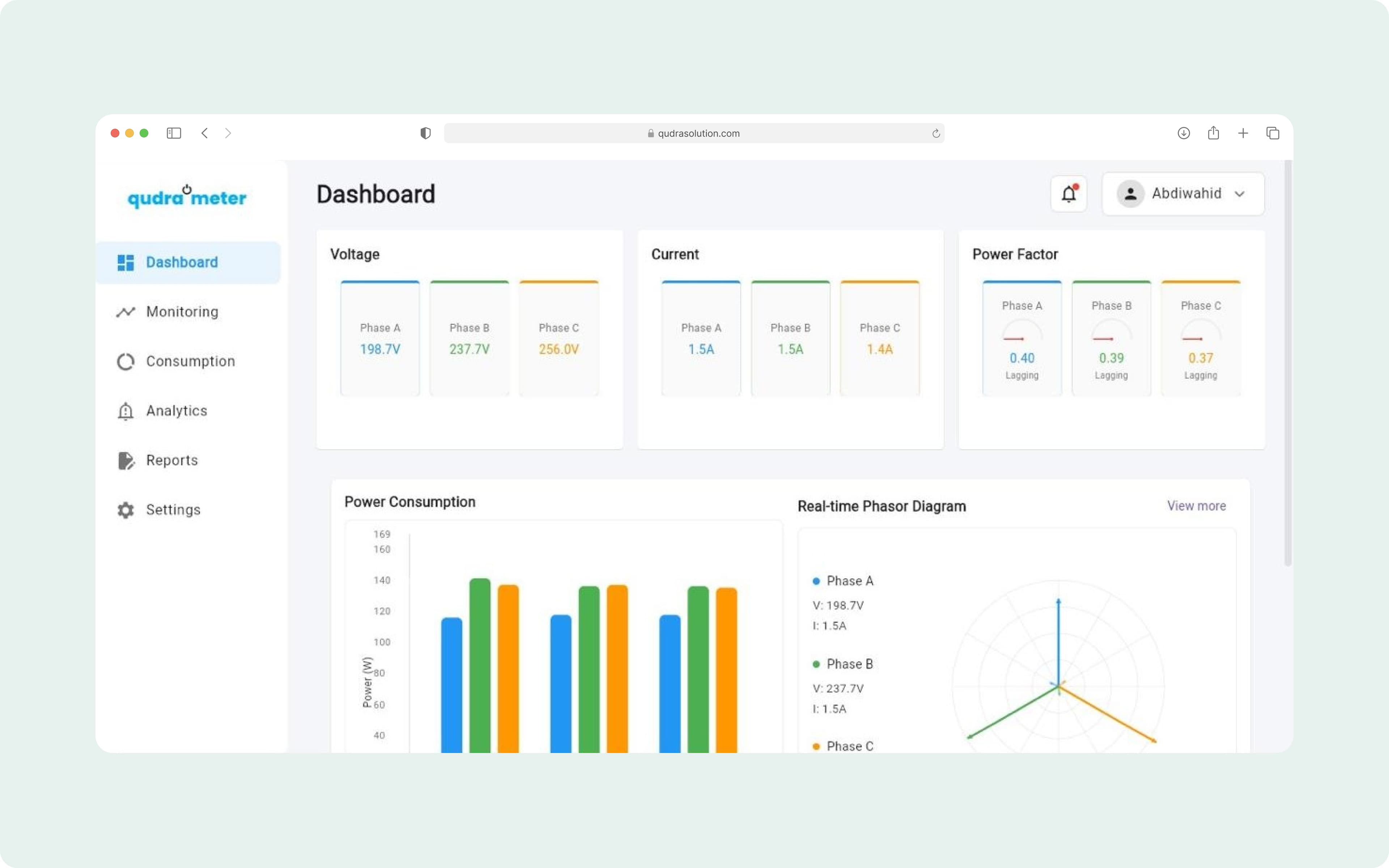
Task: Click the Dashboard grid icon in sidebar
Action: click(125, 262)
